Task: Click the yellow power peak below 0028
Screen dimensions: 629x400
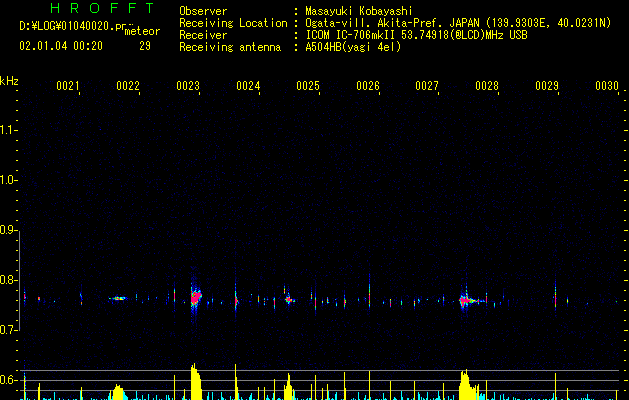Action: point(467,385)
